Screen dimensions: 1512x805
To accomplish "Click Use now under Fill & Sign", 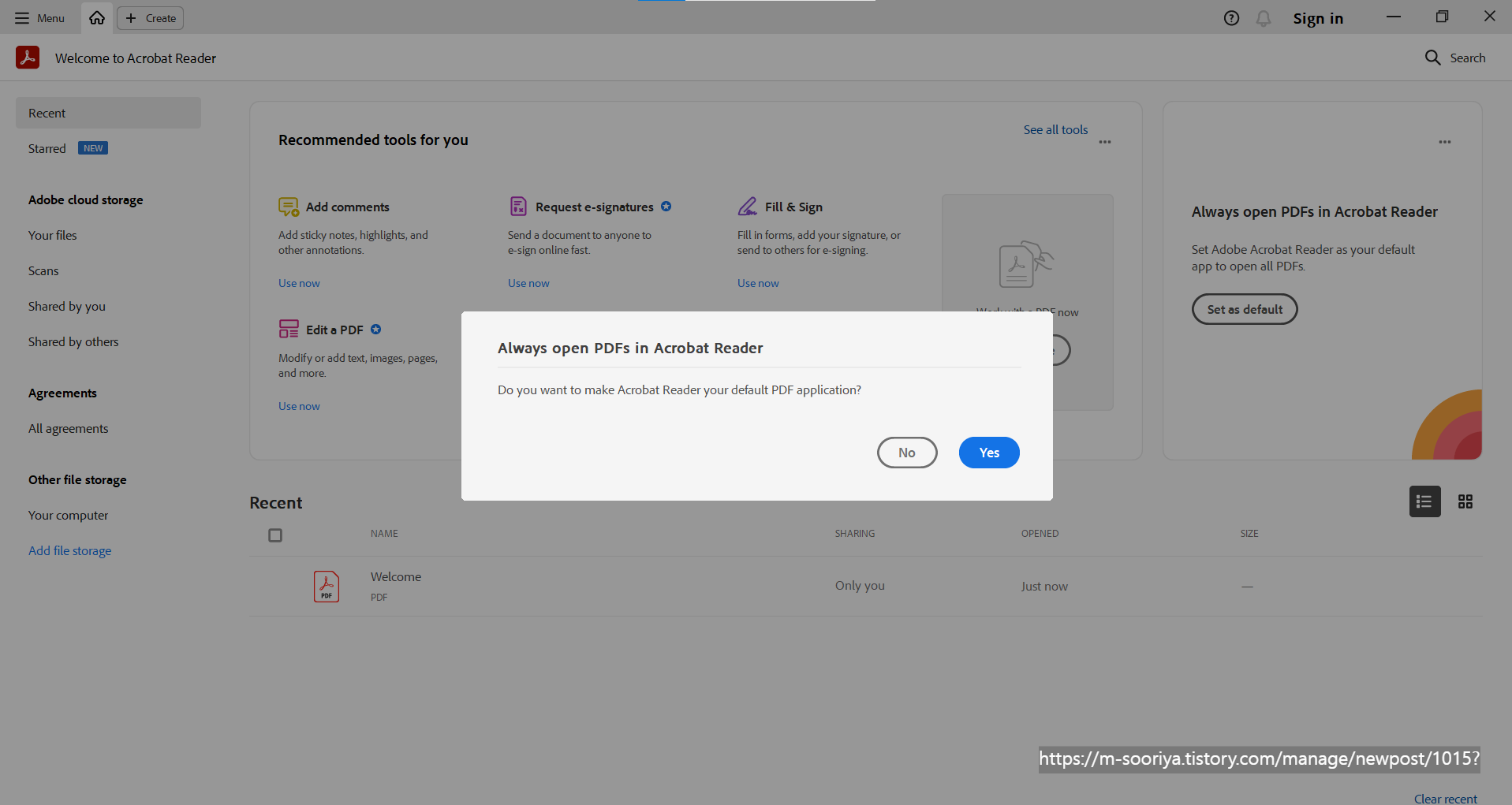I will coord(758,283).
